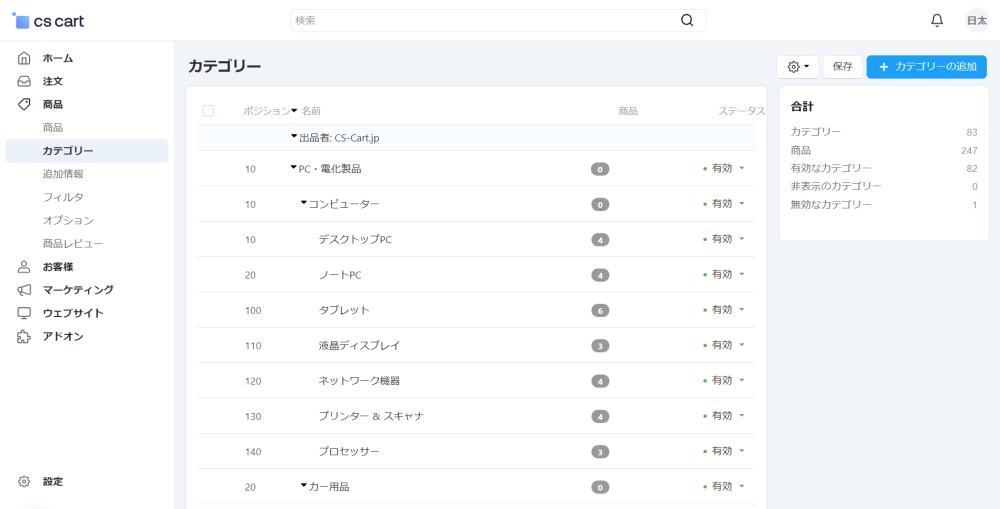Collapse the PC・電化製品 category

click(x=294, y=168)
